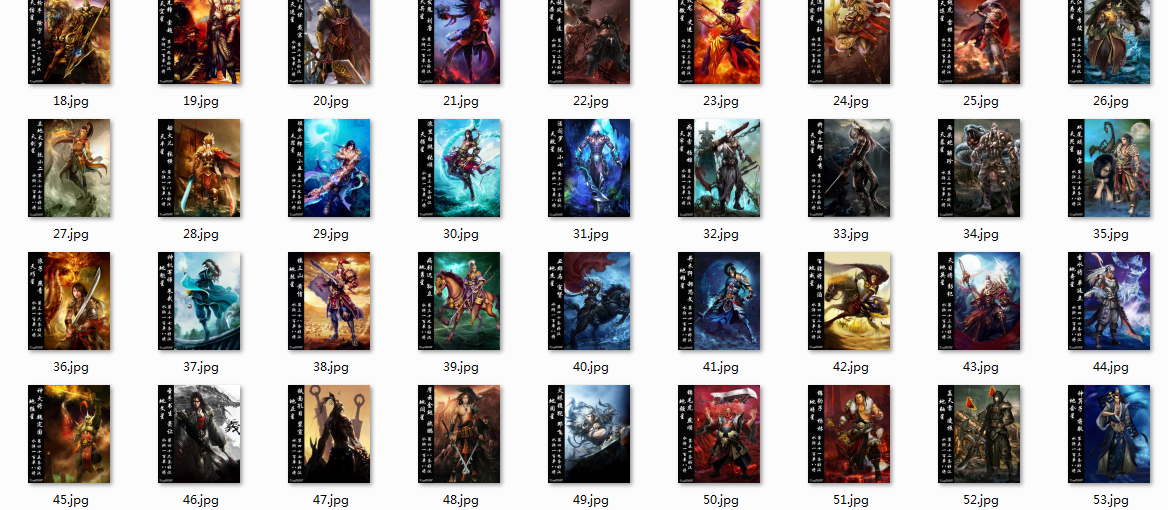Screen dimensions: 1168x510
Task: Select the thumbnail of 32.jpg
Action: (x=719, y=168)
